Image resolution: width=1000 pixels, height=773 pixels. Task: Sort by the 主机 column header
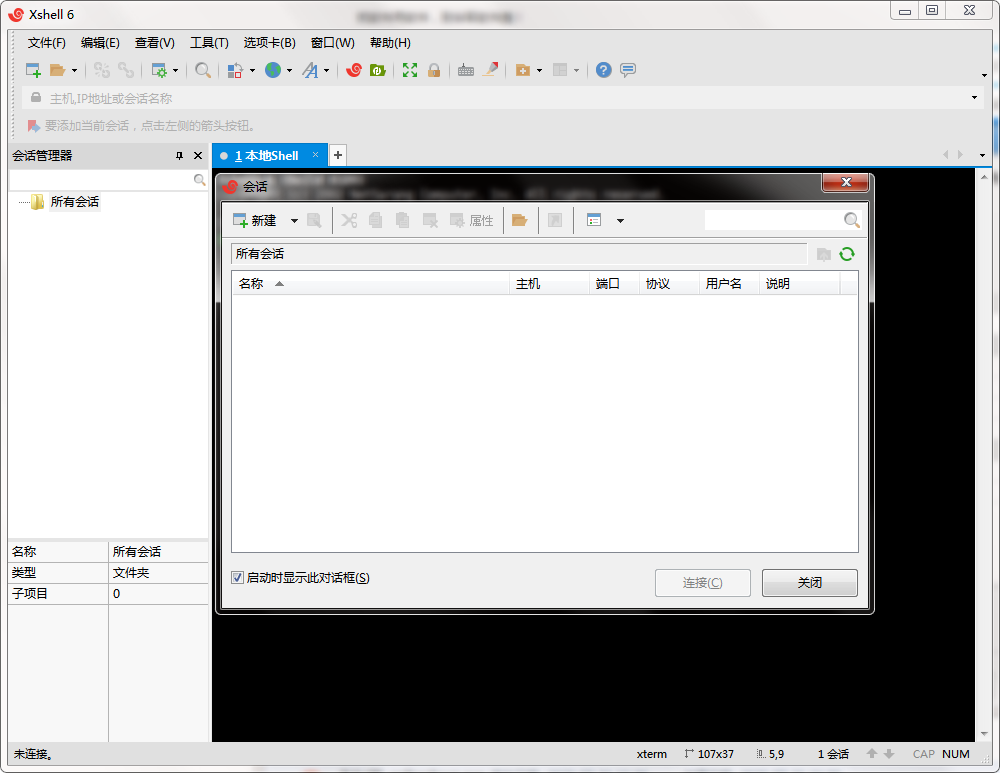click(549, 284)
